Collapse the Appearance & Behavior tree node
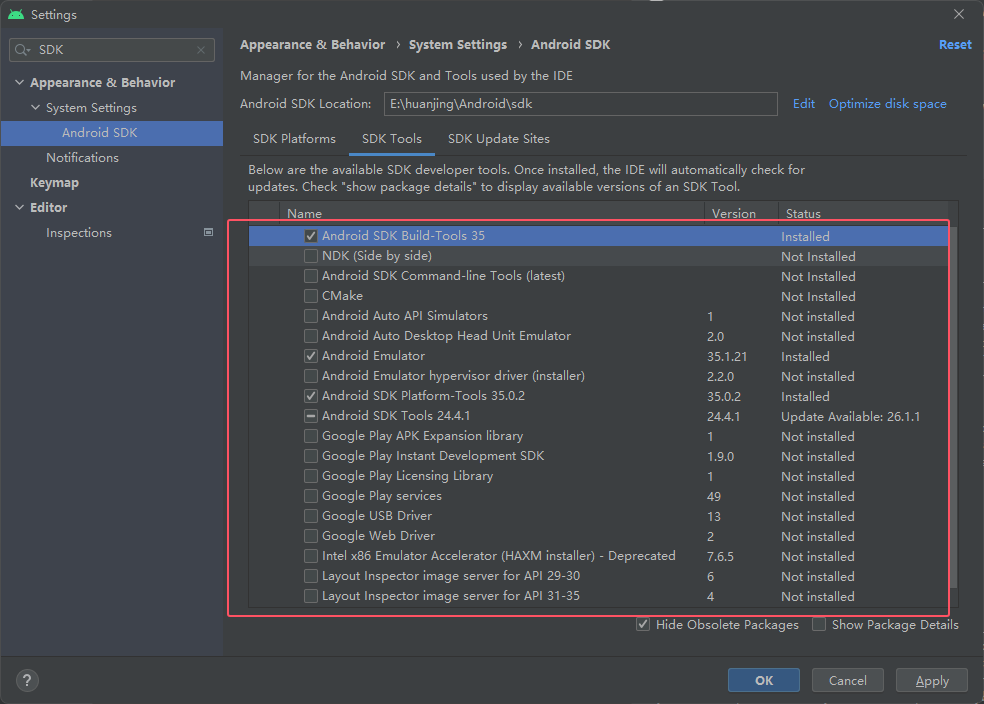This screenshot has height=704, width=984. [19, 82]
